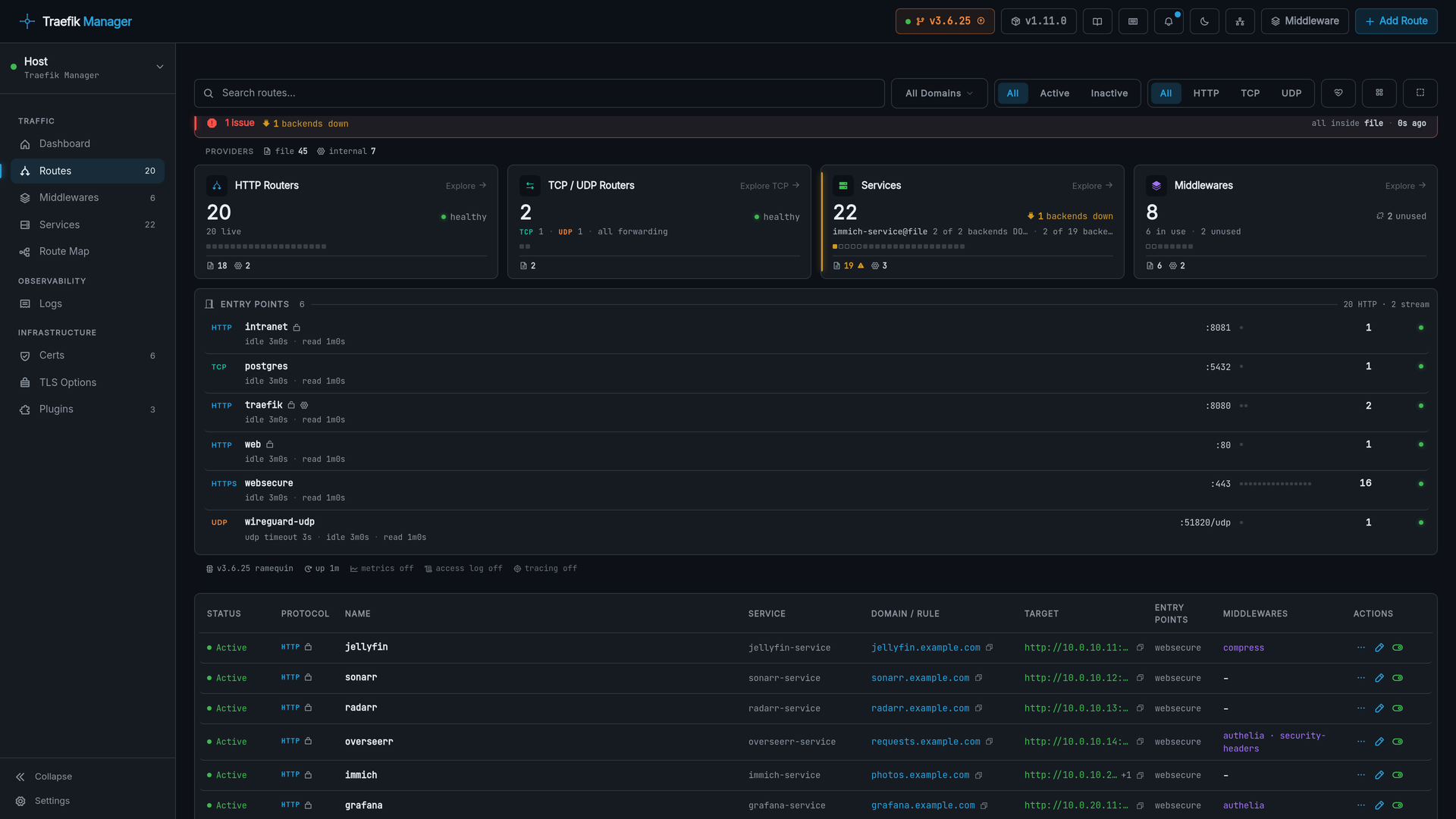Click the Middlewares usage segment bar
1456x819 pixels.
tap(1169, 246)
